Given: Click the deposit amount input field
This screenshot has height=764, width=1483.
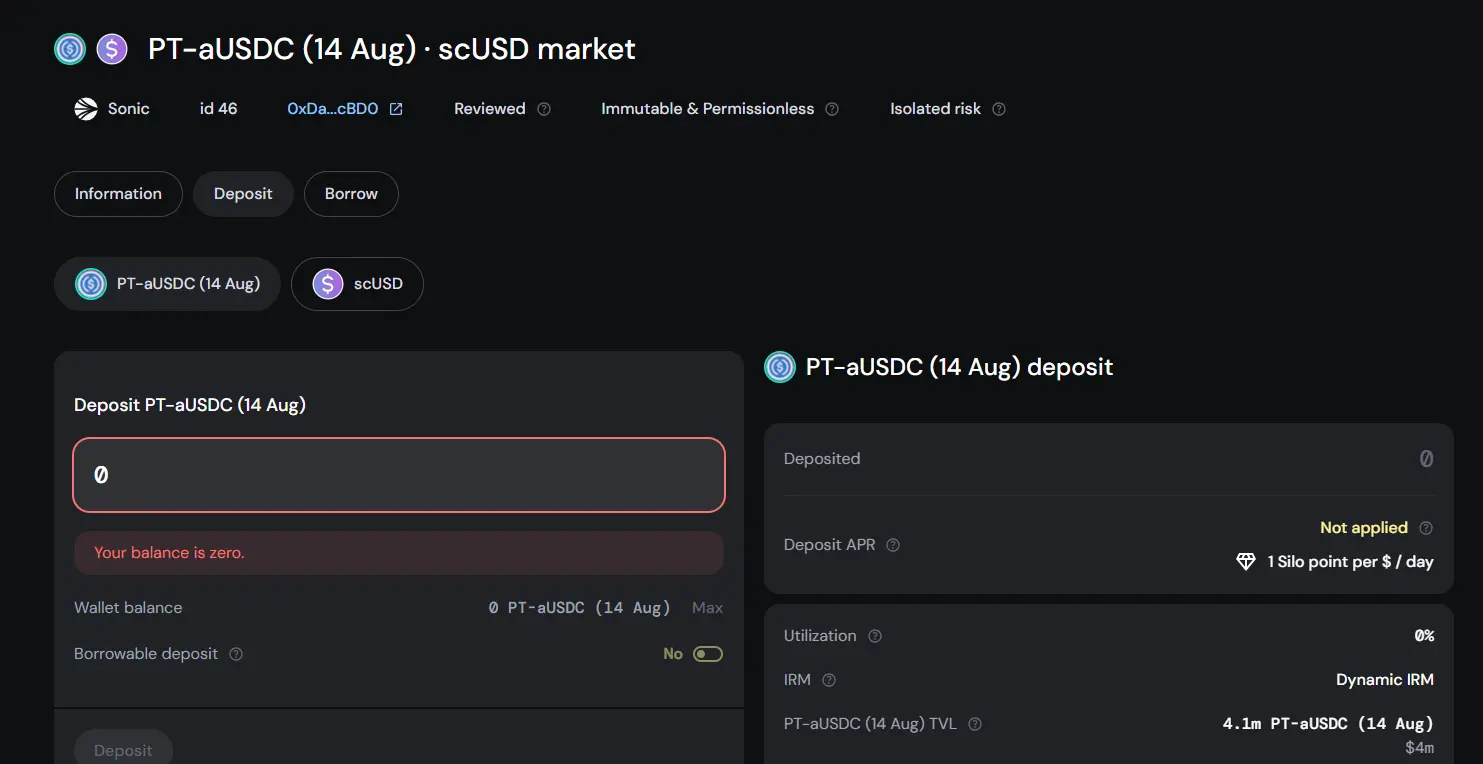Looking at the screenshot, I should (x=399, y=475).
